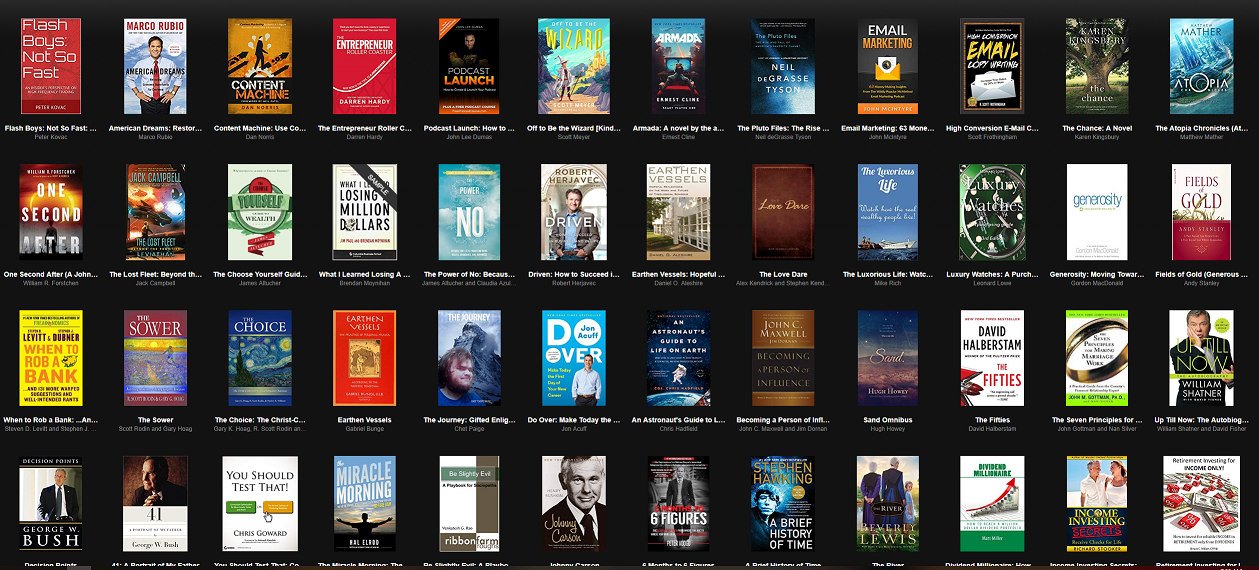
Task: Click the author name Andy Stanley
Action: coord(1201,284)
